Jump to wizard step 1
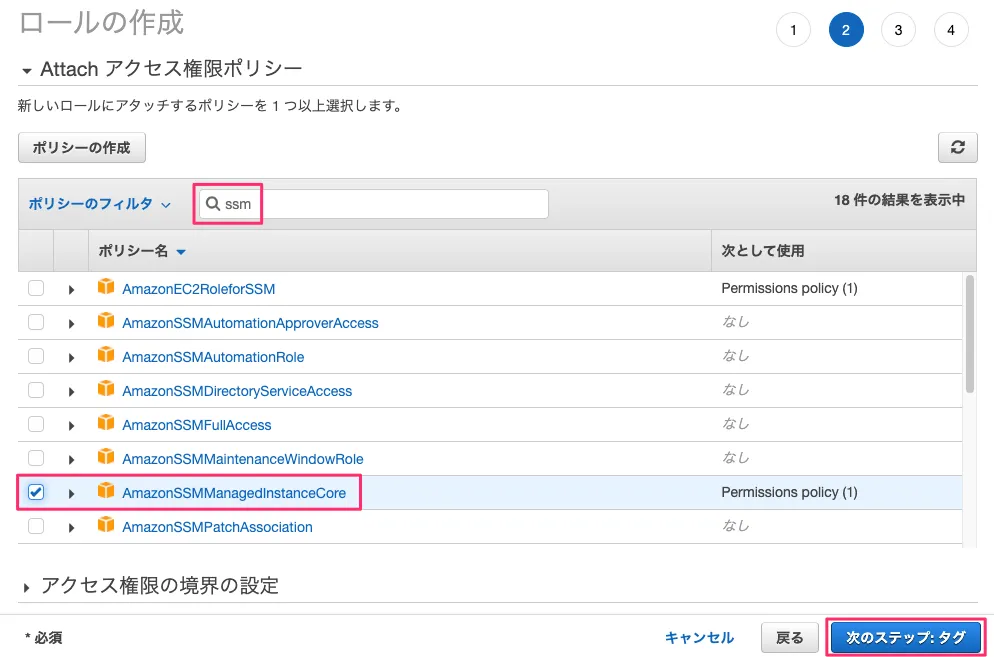Image resolution: width=994 pixels, height=657 pixels. pyautogui.click(x=793, y=30)
